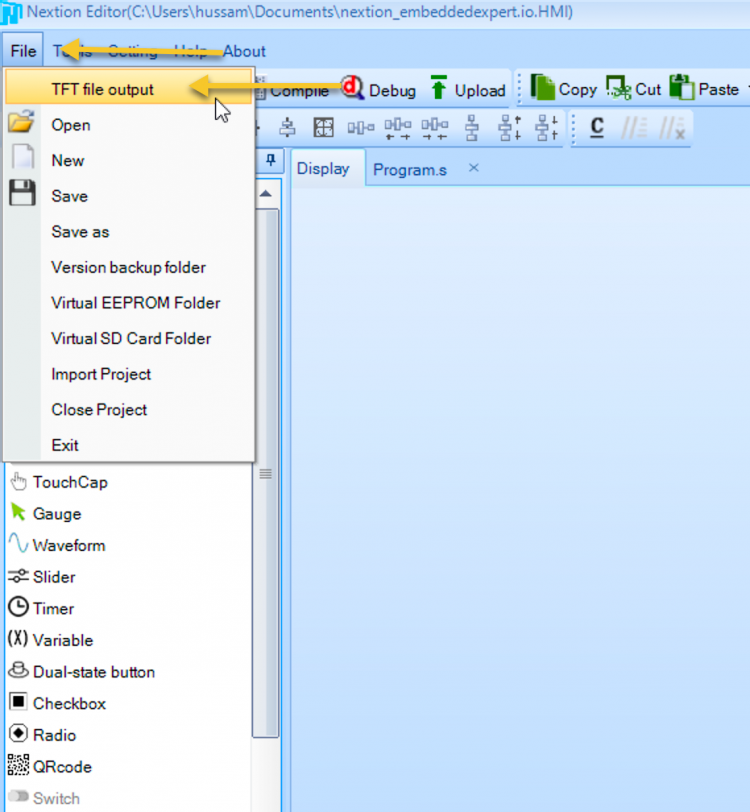750x812 pixels.
Task: Click the Copy icon in toolbar
Action: click(543, 88)
